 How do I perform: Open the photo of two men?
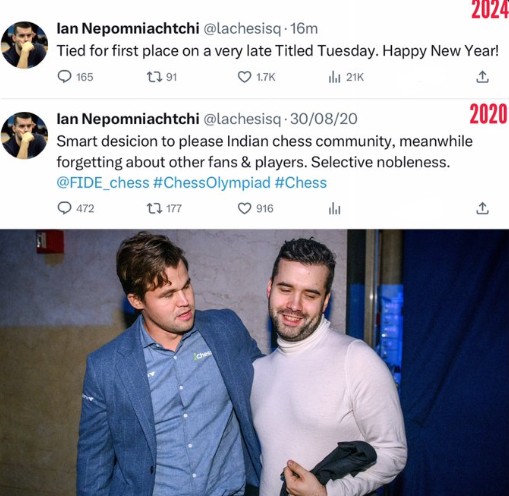click(254, 362)
